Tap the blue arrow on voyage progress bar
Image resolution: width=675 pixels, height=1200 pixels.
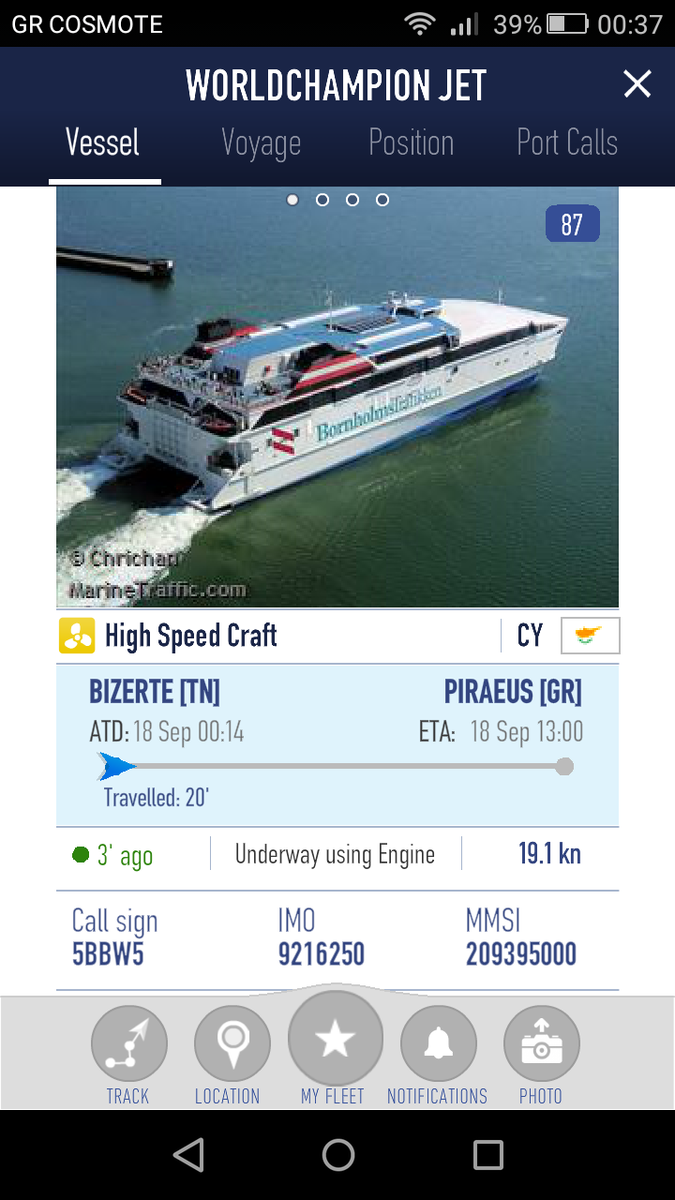click(116, 767)
